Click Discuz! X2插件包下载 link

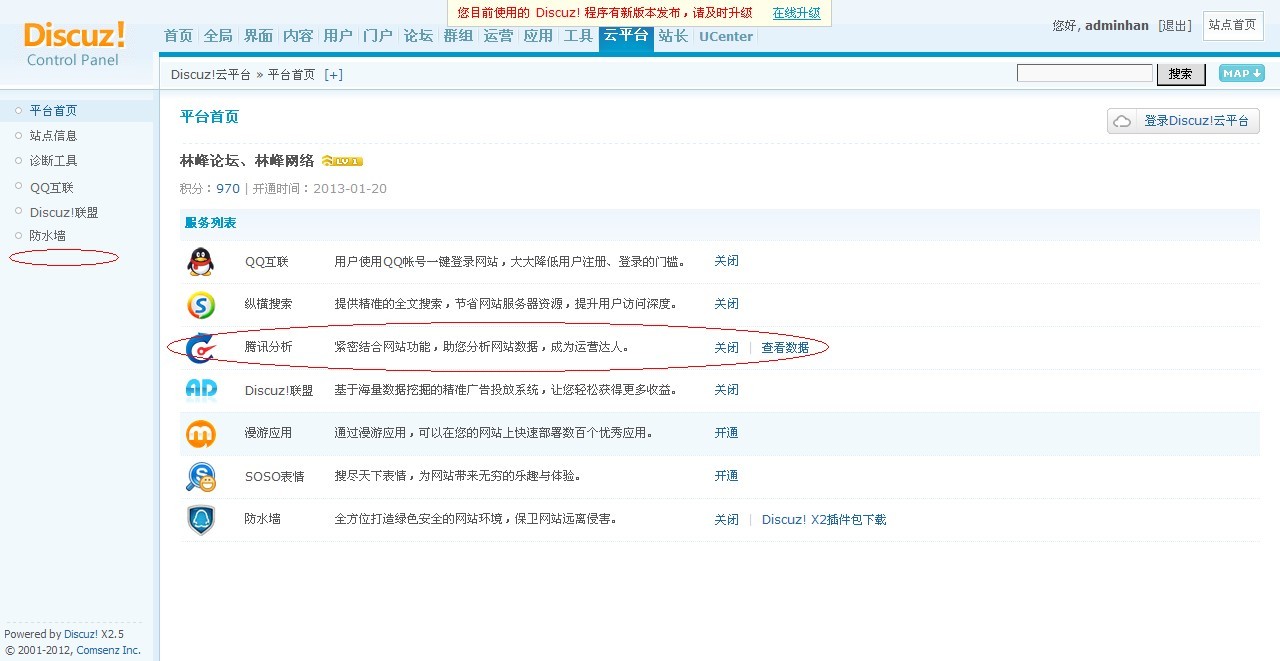[824, 520]
